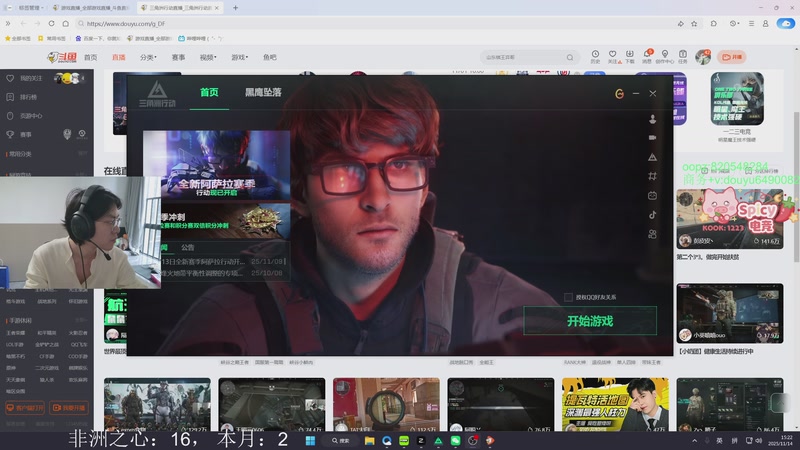The image size is (800, 450).
Task: Open a new browser tab with plus
Action: (x=235, y=8)
